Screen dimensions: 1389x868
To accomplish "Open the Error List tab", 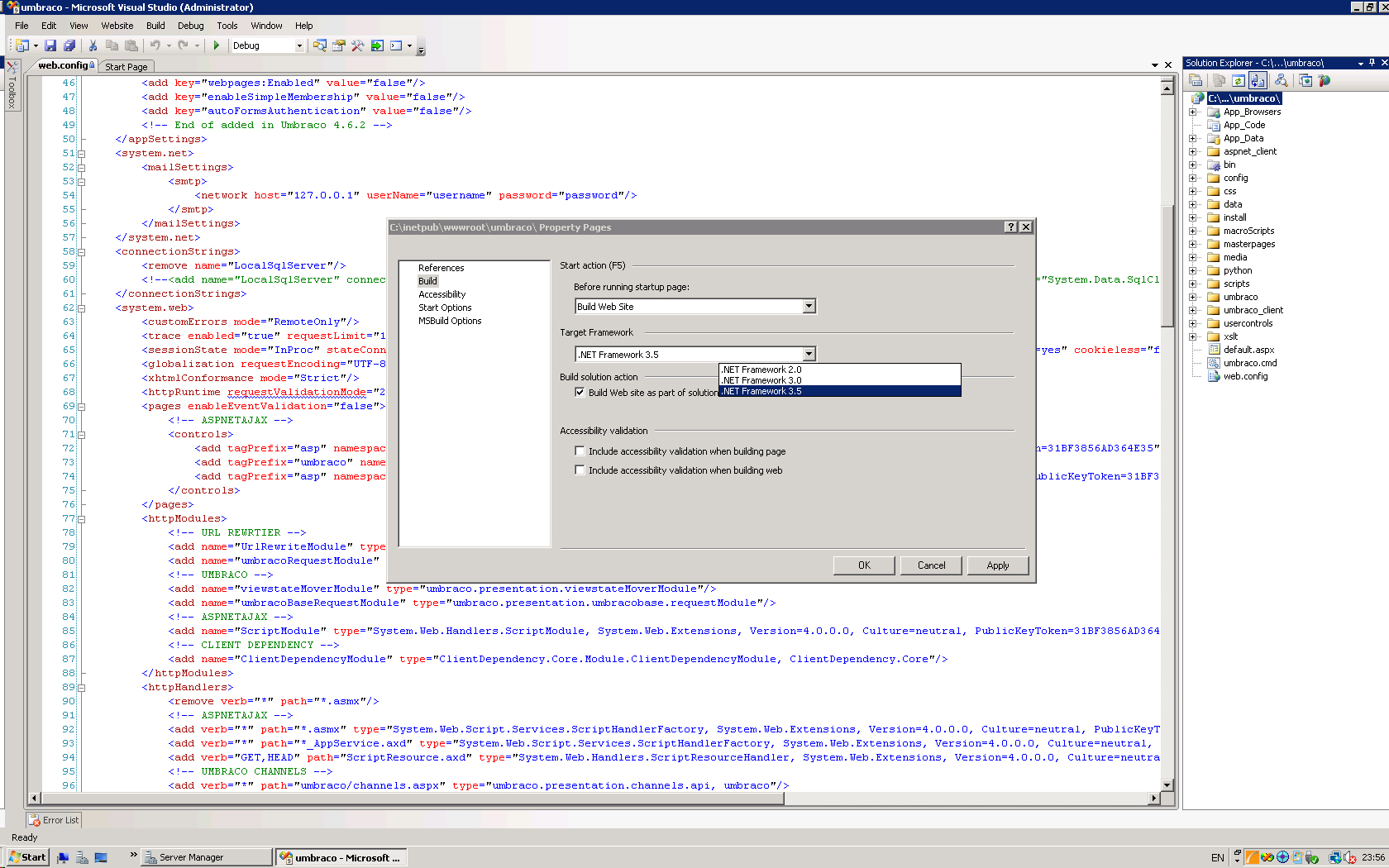I will click(55, 820).
